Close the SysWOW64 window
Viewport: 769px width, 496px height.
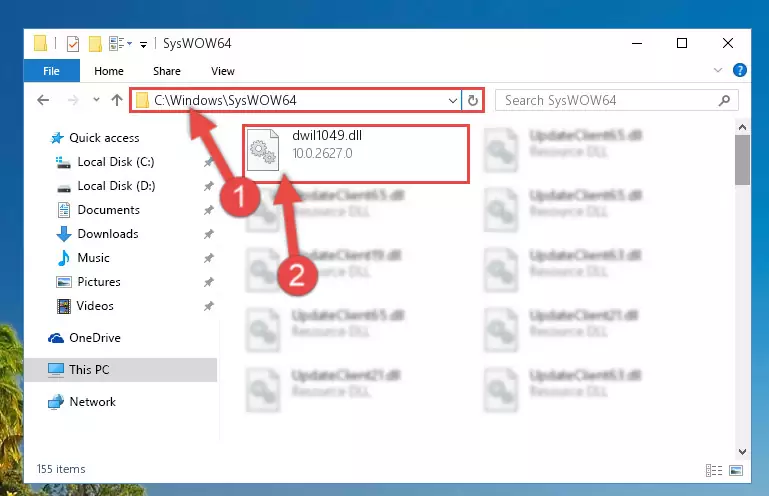coord(728,43)
